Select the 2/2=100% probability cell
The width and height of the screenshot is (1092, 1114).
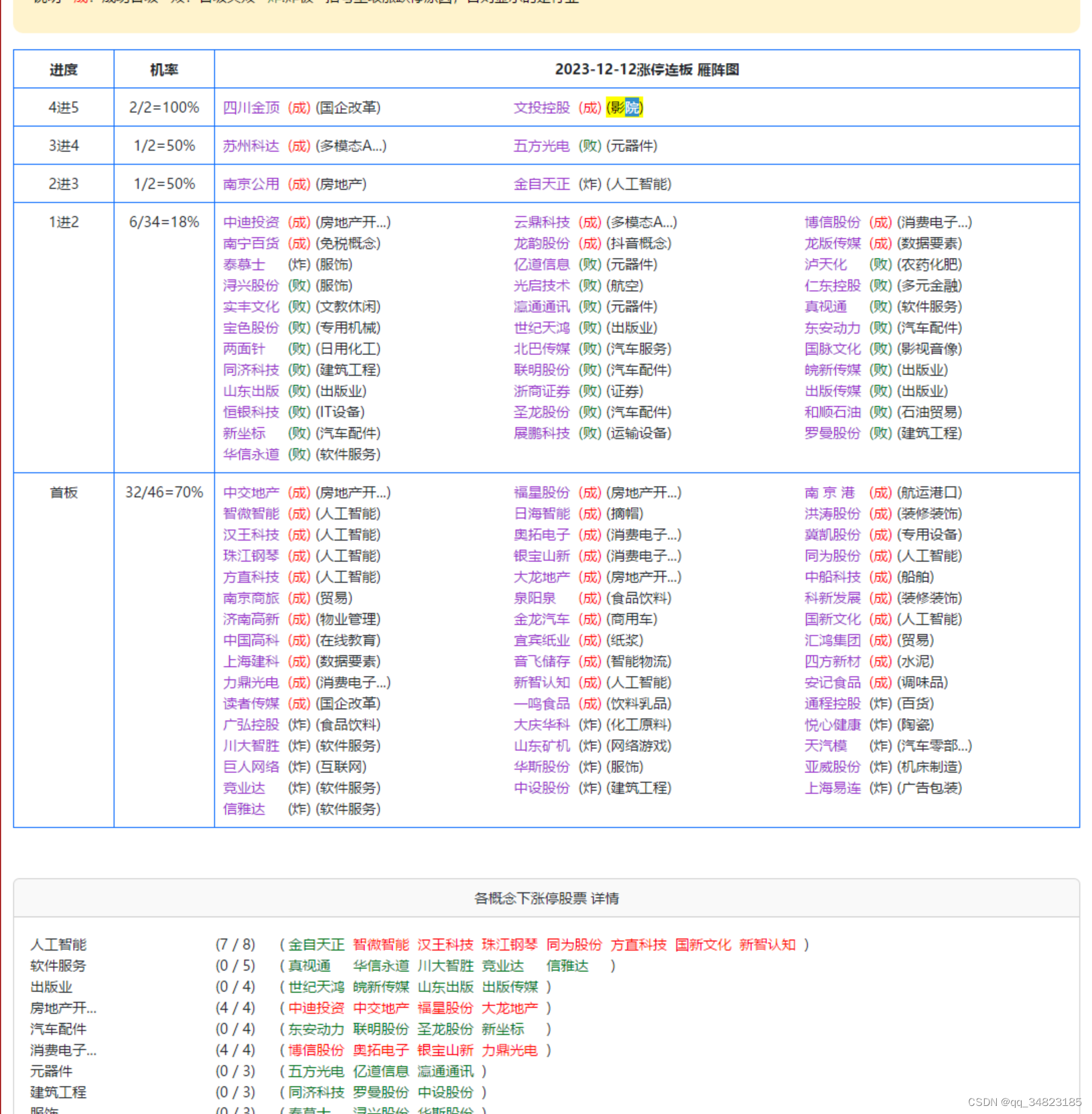(x=164, y=108)
